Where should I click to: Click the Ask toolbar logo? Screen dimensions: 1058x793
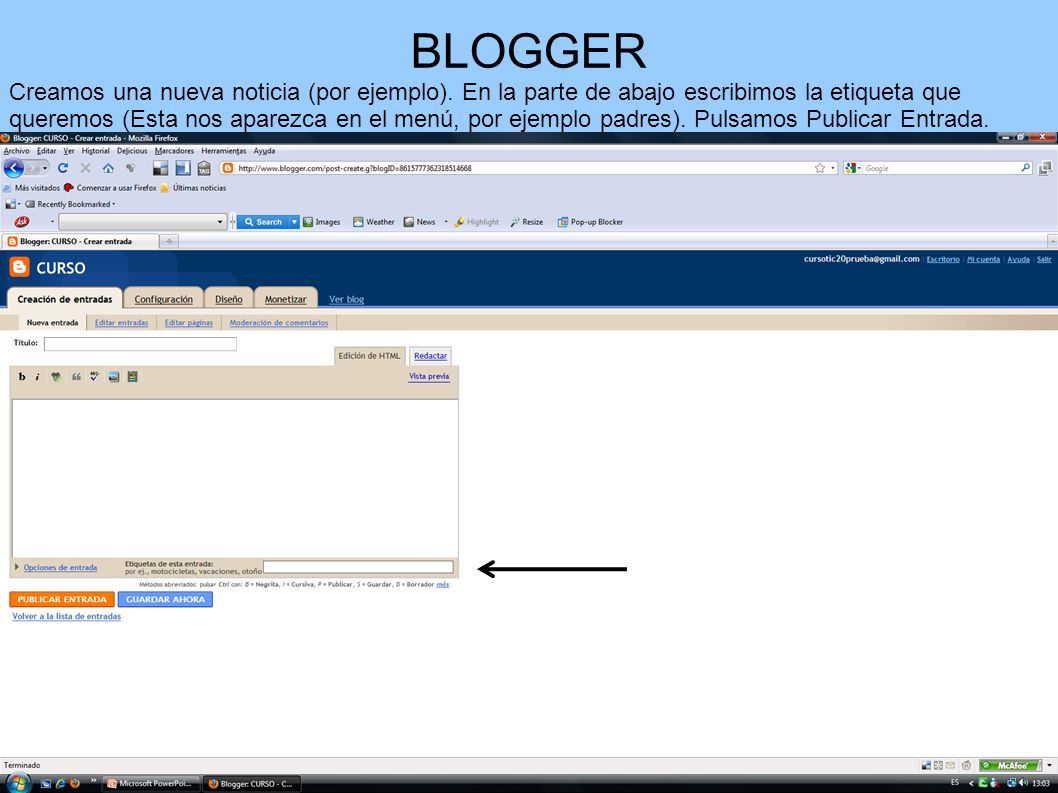click(22, 221)
